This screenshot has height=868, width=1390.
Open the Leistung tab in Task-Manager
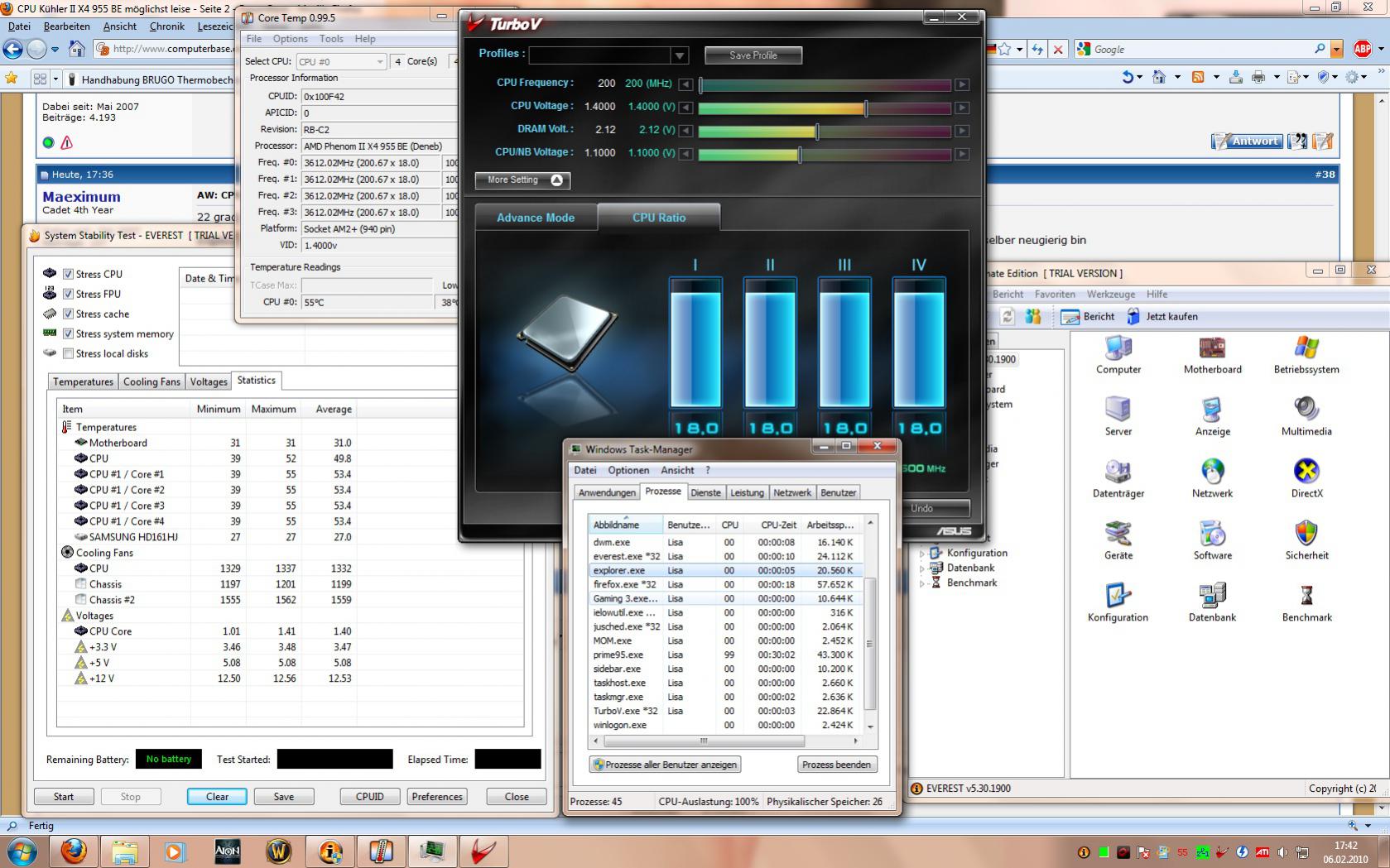click(x=747, y=492)
